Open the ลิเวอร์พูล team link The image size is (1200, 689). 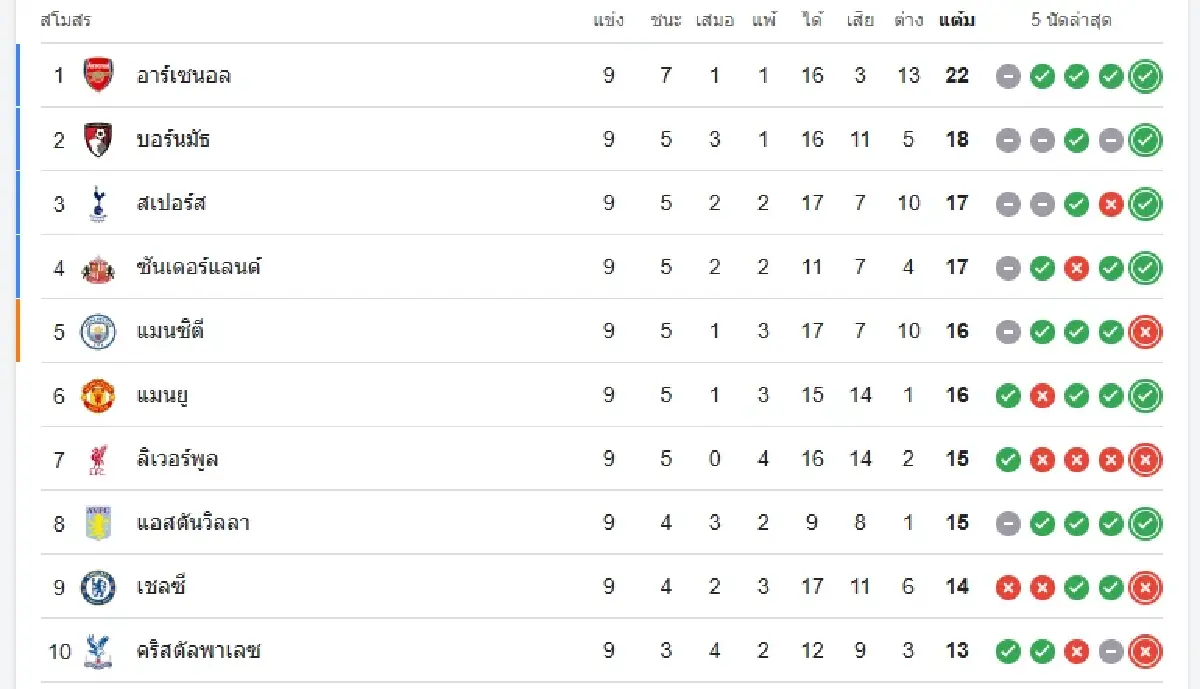point(177,459)
